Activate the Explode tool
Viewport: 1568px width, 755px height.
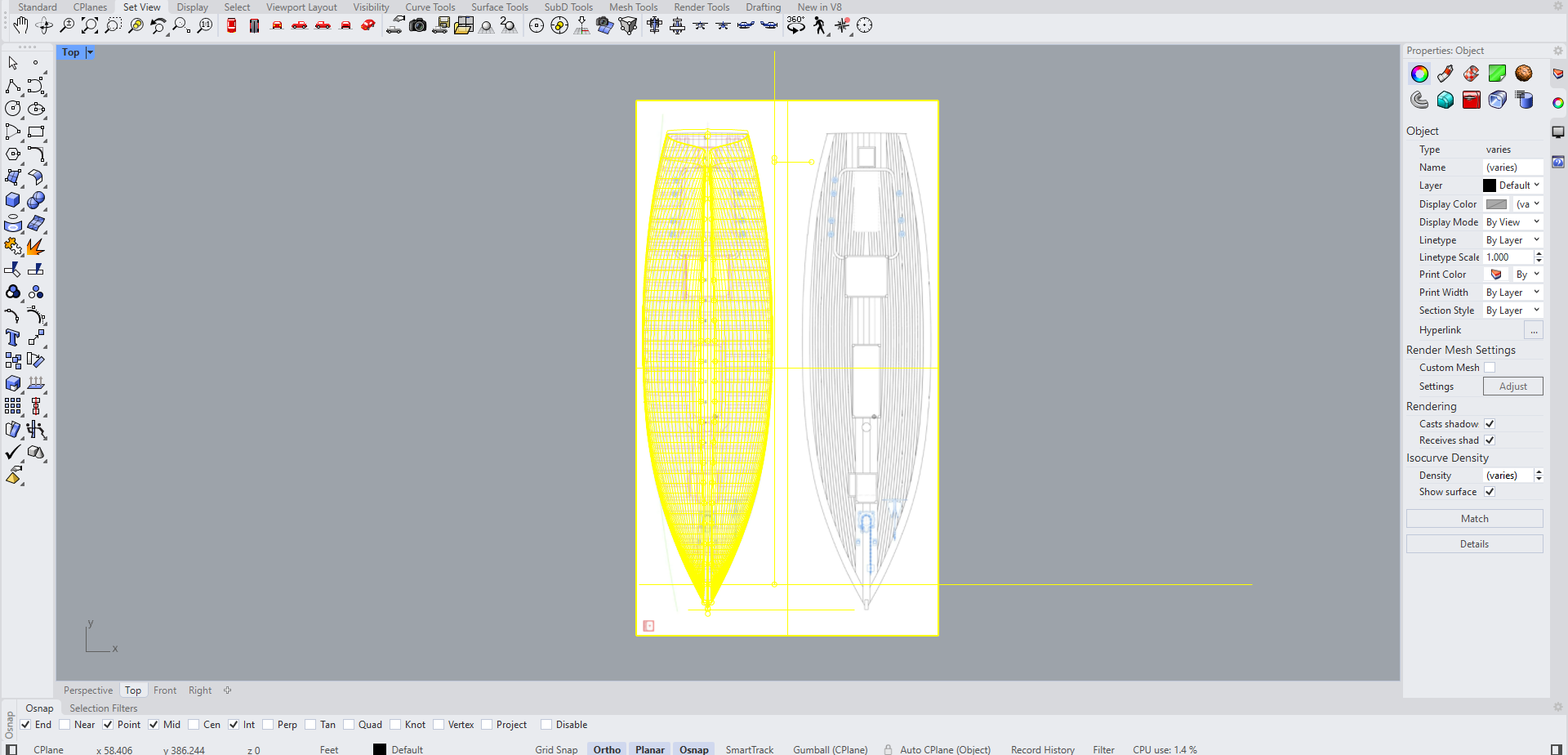click(36, 246)
